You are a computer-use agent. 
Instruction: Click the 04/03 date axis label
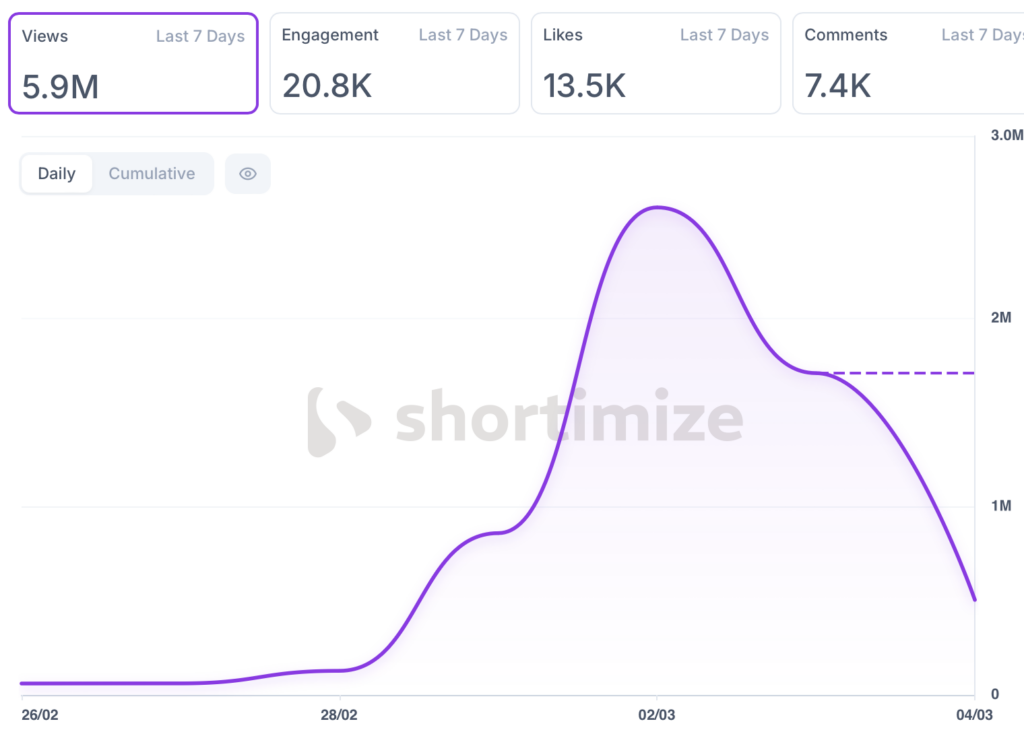click(x=973, y=715)
